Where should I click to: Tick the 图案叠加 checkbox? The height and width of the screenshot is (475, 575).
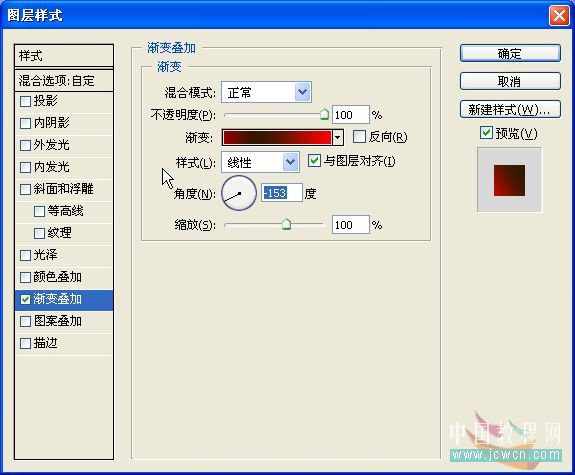pos(25,321)
